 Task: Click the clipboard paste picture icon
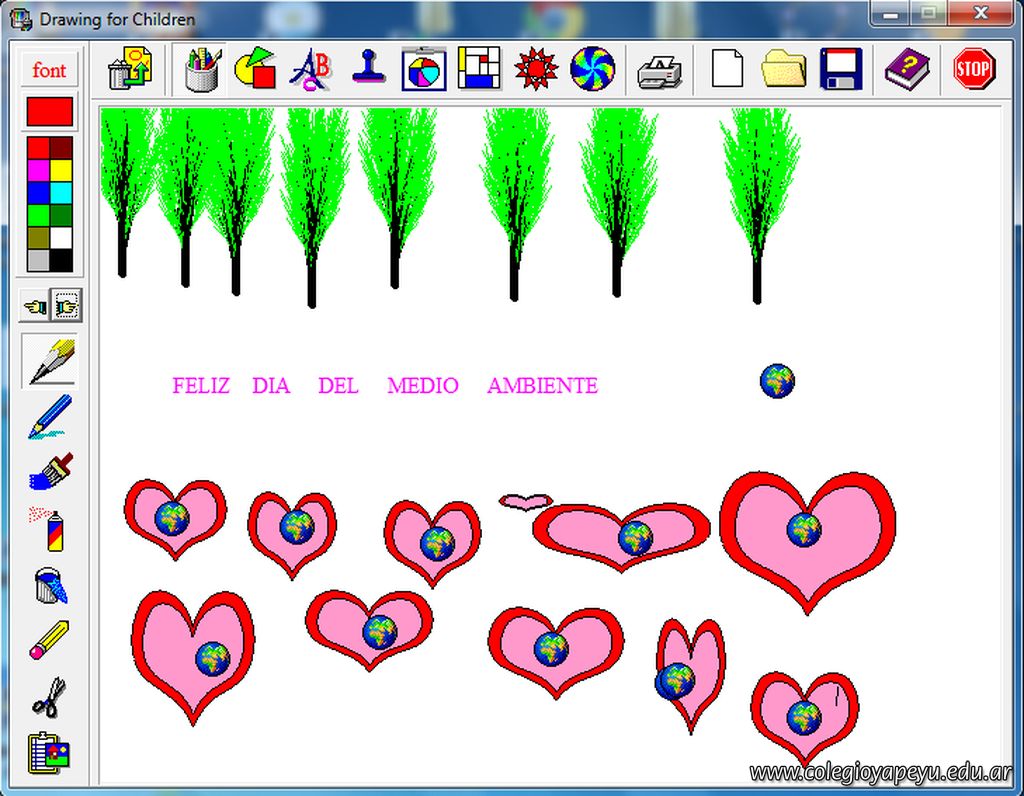50,752
